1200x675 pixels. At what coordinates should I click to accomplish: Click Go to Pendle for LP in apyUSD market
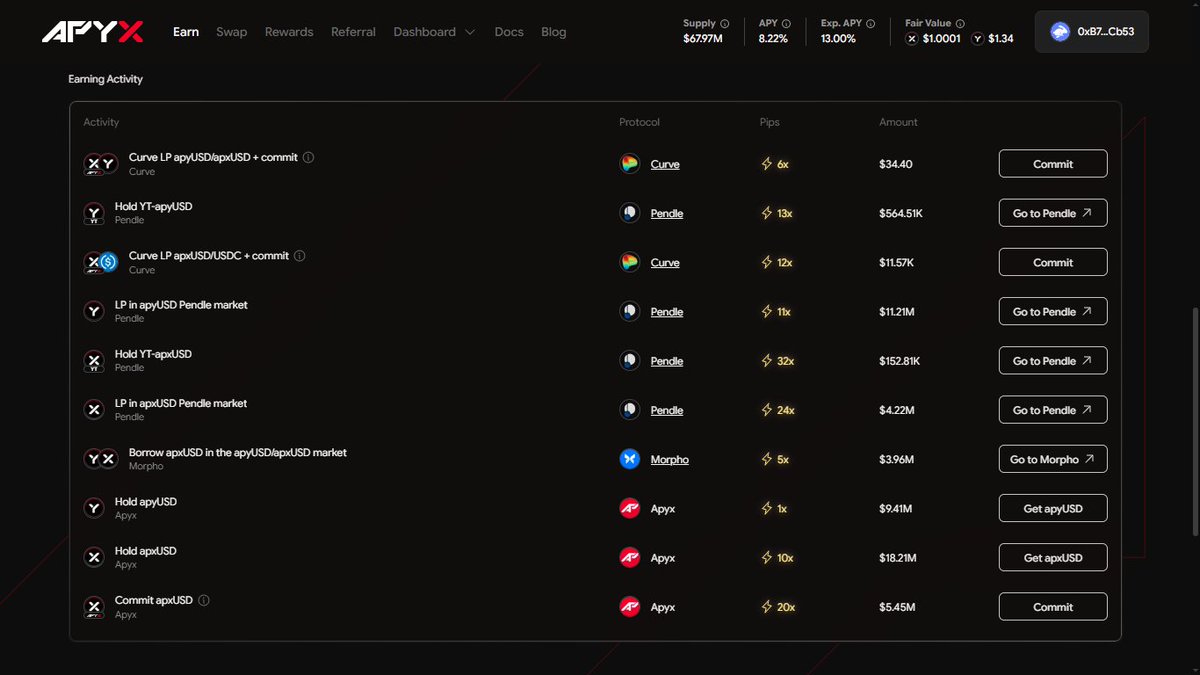coord(1053,311)
